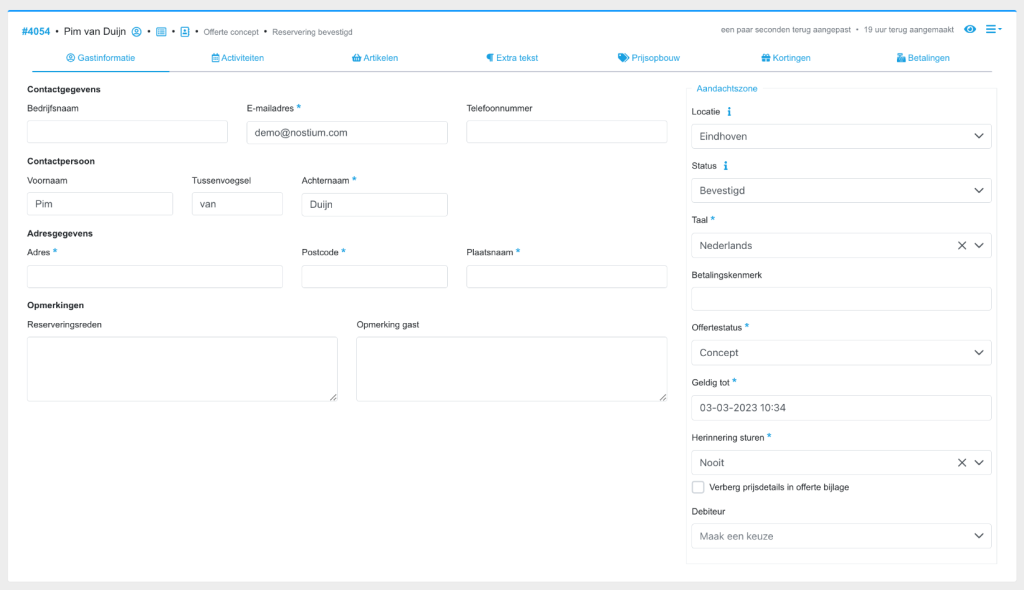Screen dimensions: 1024x590
Task: Click the #4054 reservation number link
Action: [37, 32]
